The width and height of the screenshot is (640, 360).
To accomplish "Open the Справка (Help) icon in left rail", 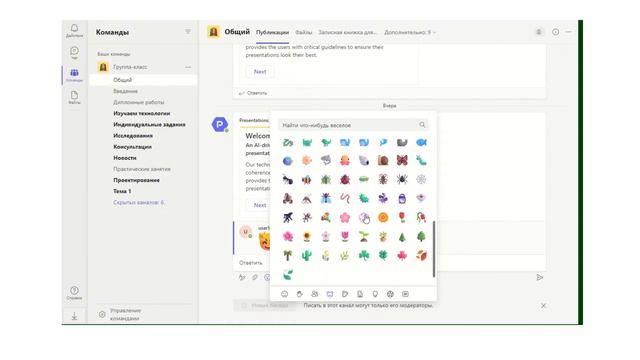I will pos(74,293).
